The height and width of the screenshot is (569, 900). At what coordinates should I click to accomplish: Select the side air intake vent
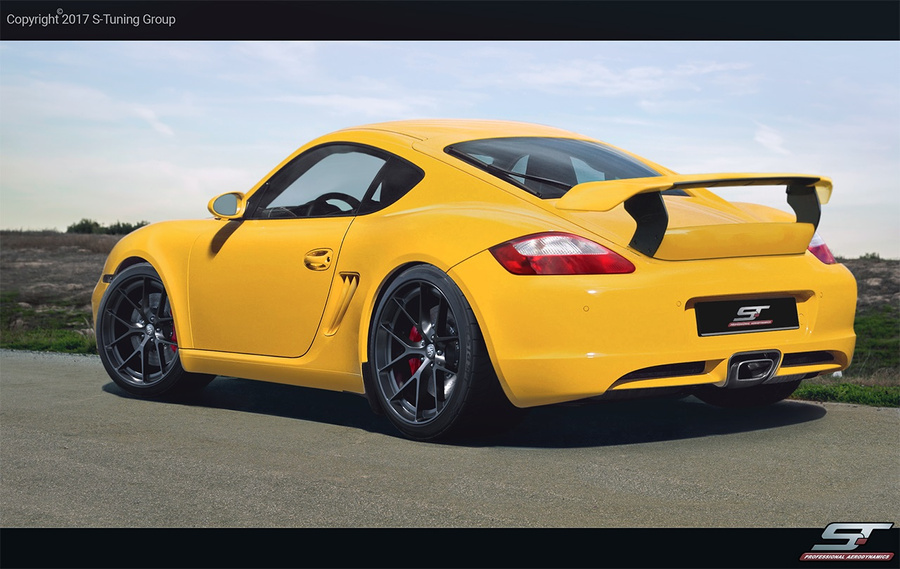point(341,302)
